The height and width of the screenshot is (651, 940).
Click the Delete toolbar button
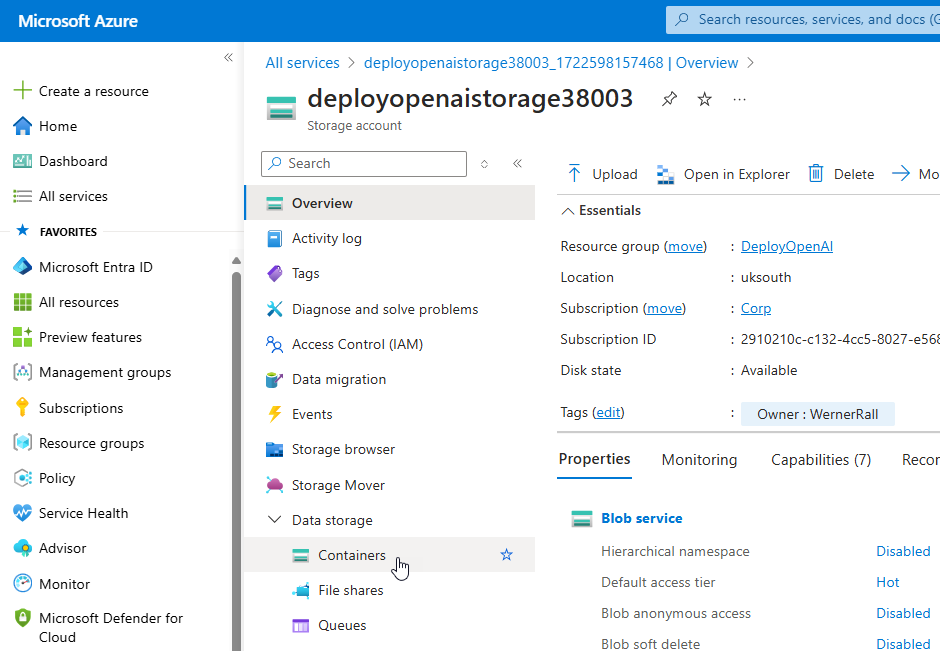841,174
